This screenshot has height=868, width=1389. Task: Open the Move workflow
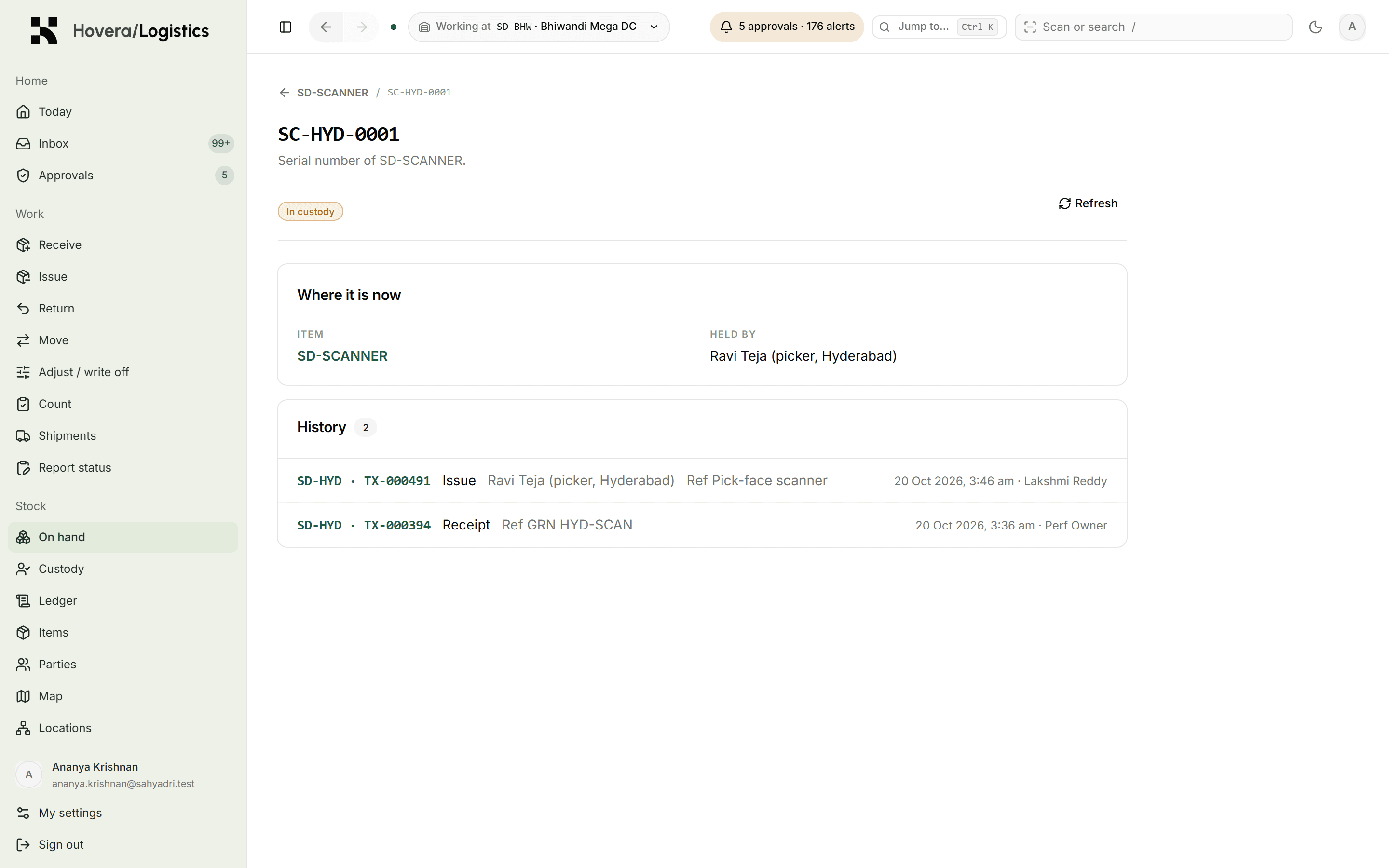tap(123, 340)
